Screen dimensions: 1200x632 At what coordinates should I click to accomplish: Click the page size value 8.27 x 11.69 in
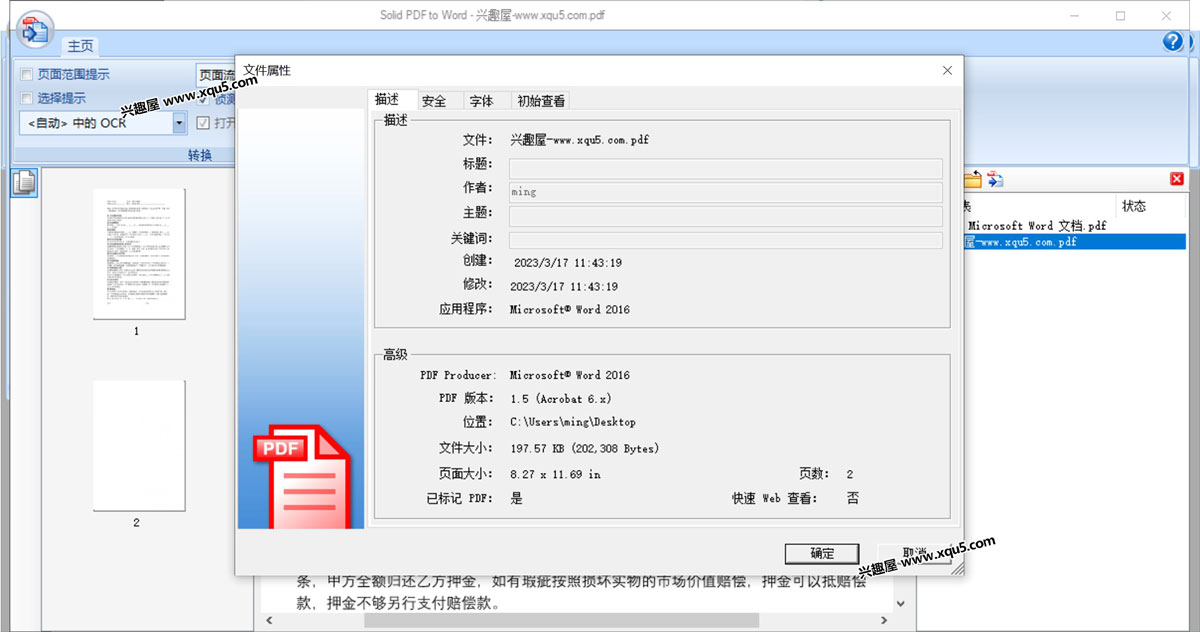[x=555, y=474]
